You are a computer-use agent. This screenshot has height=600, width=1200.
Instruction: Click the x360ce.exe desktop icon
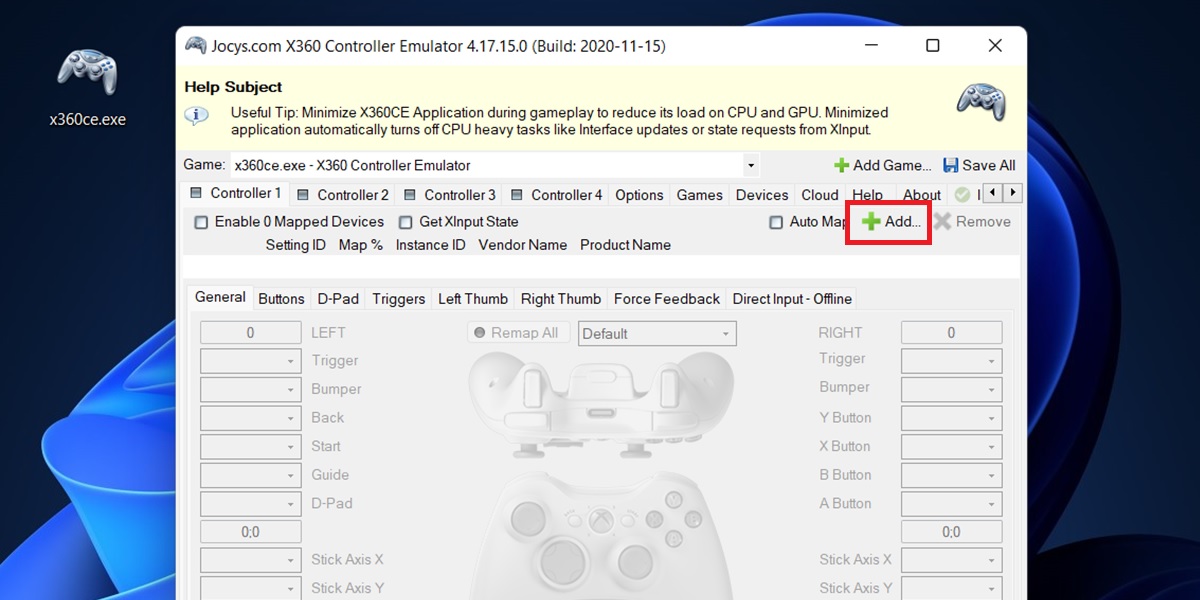click(x=87, y=75)
